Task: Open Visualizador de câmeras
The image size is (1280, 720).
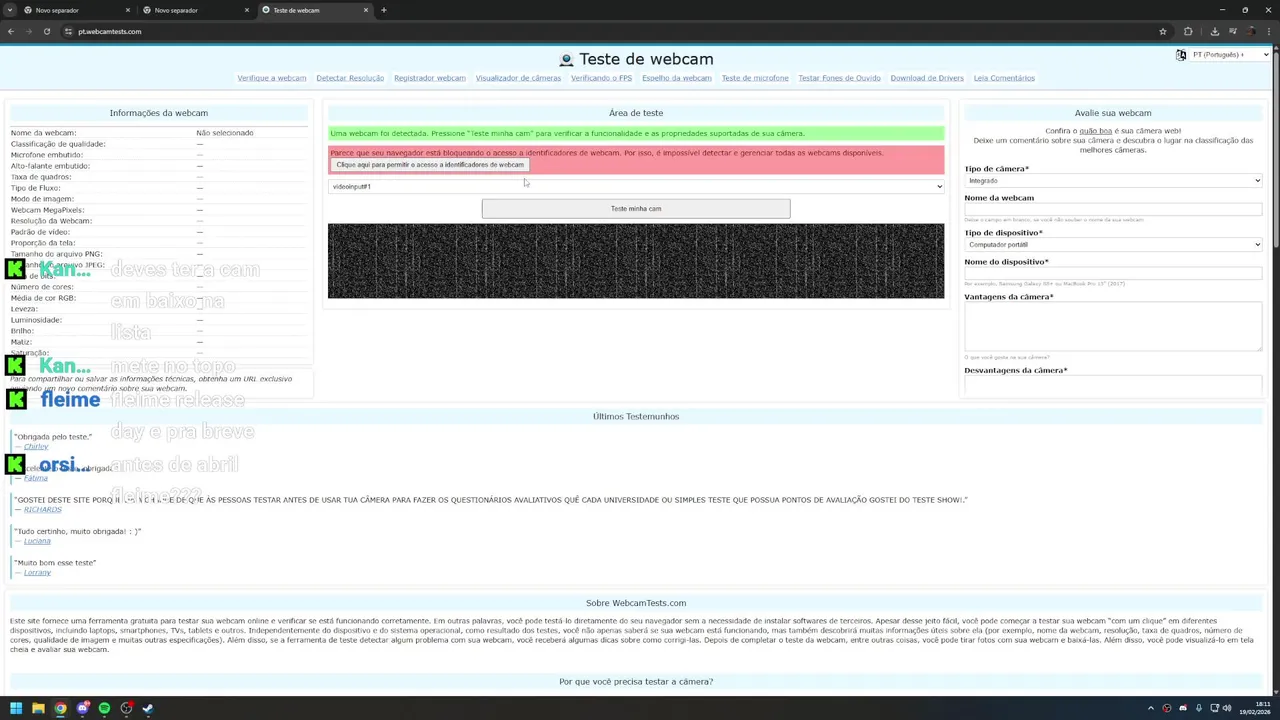Action: coord(518,78)
